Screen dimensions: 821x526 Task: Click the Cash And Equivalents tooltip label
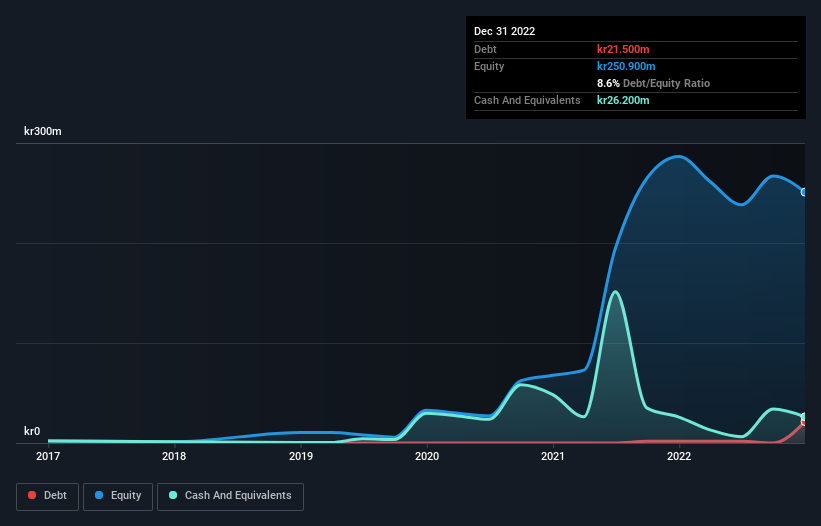527,100
